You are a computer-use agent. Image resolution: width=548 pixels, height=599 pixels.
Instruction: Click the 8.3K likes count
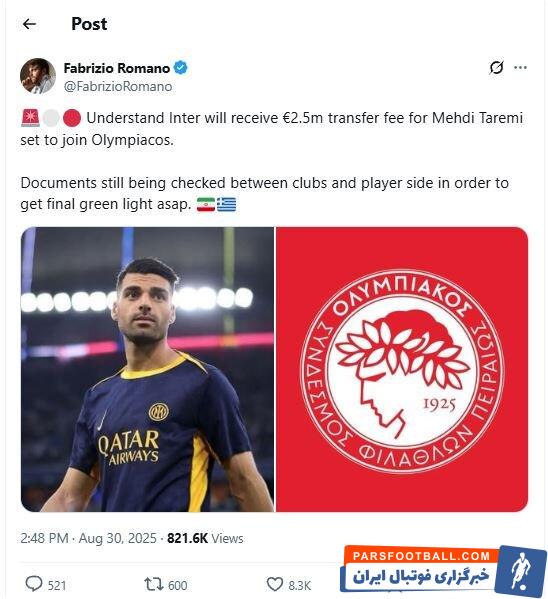pyautogui.click(x=300, y=585)
